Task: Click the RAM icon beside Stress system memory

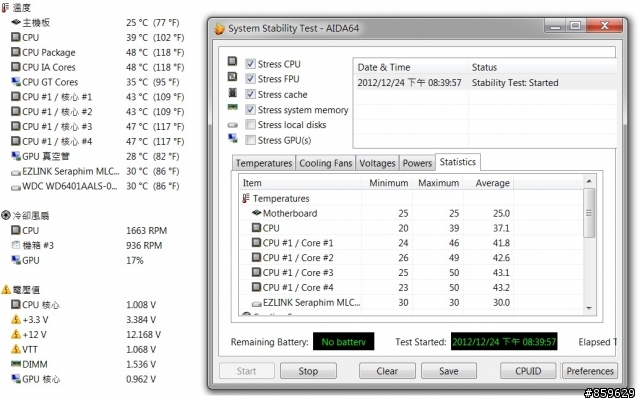Action: coord(232,107)
